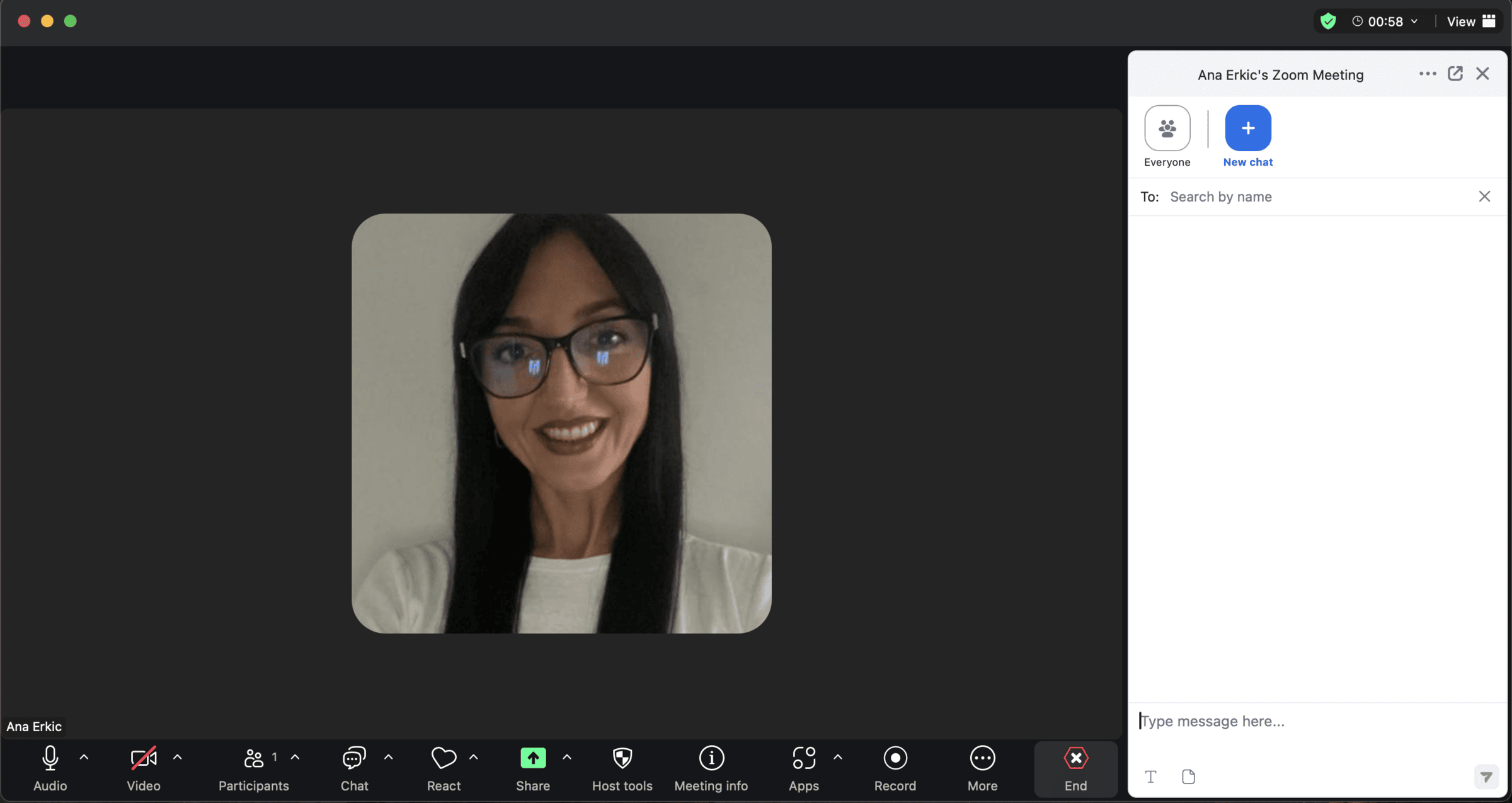Start recording with Record button
This screenshot has height=803, width=1512.
(895, 768)
